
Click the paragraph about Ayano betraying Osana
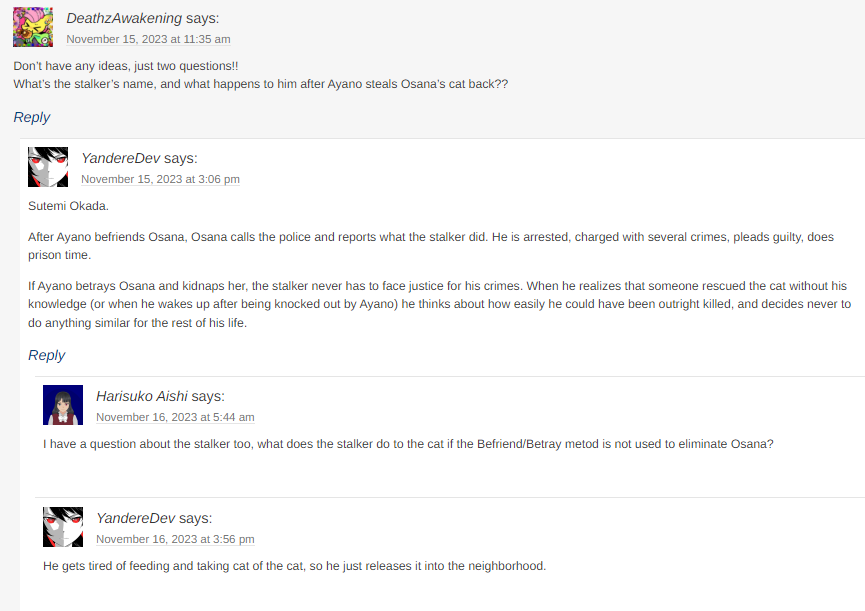[440, 304]
